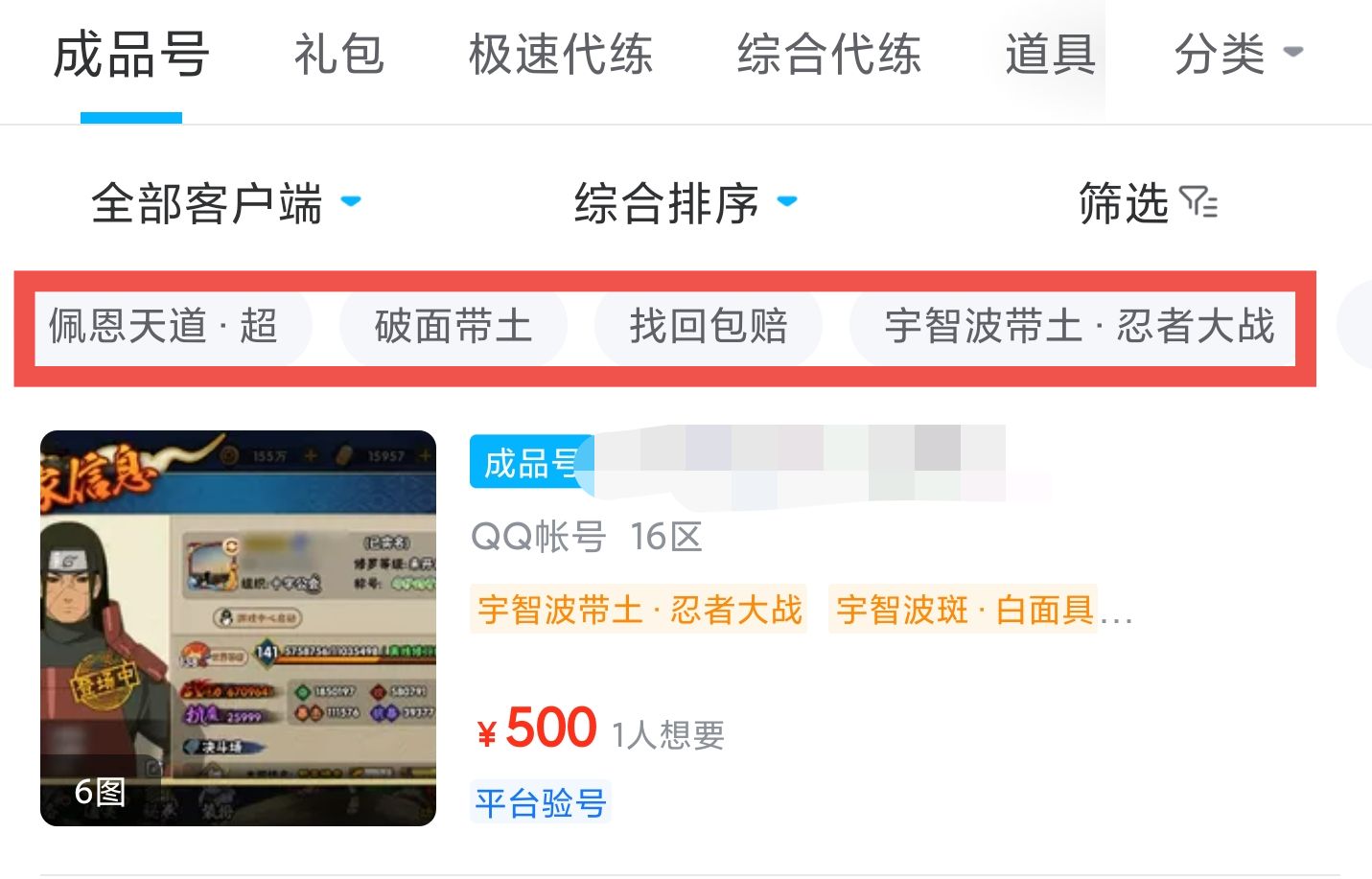Select the 道具 tab
Viewport: 1372px width, 879px height.
coord(1051,54)
